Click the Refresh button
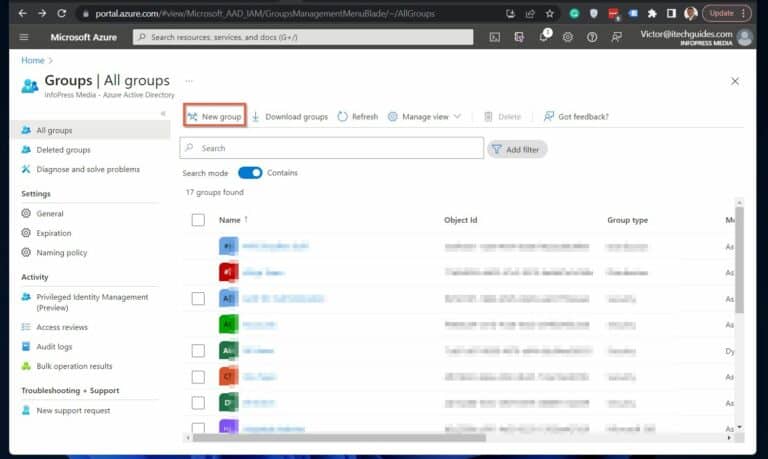Viewport: 768px width, 459px height. [358, 117]
